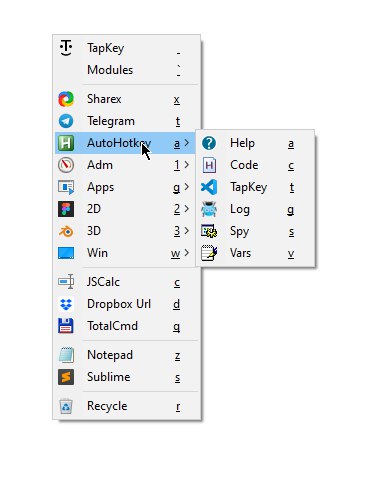Select the highlighted AutoHotkey entry
The image size is (384, 484).
[x=125, y=143]
